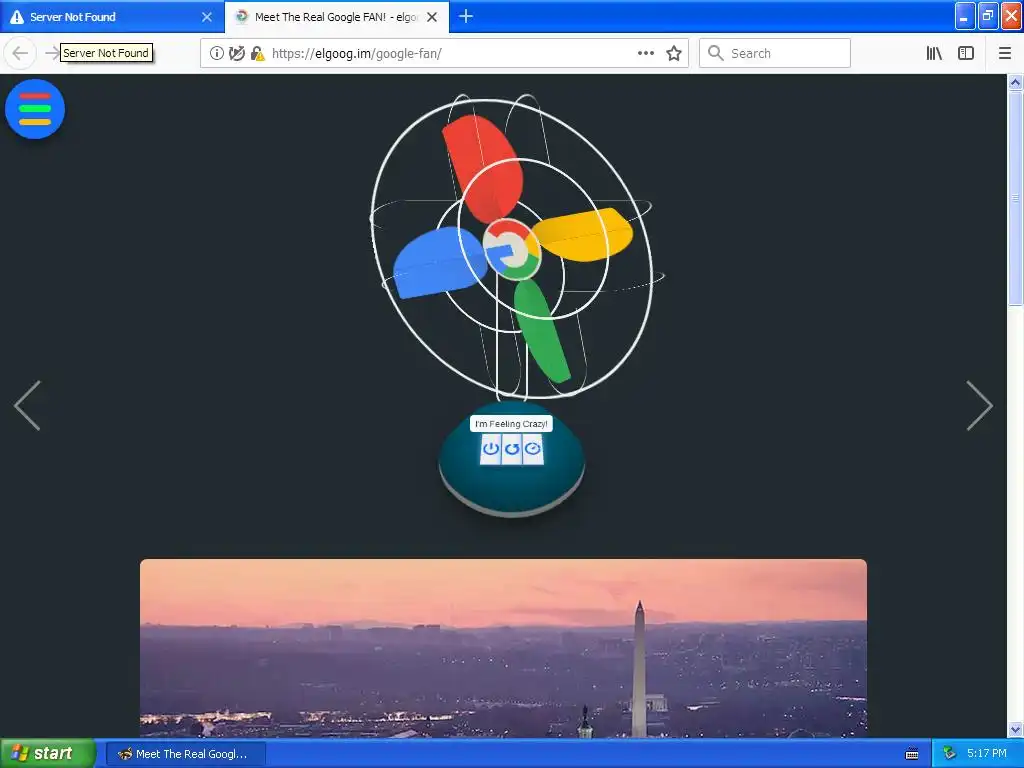Open the Windows XP Start menu
1024x768 pixels.
pyautogui.click(x=48, y=754)
